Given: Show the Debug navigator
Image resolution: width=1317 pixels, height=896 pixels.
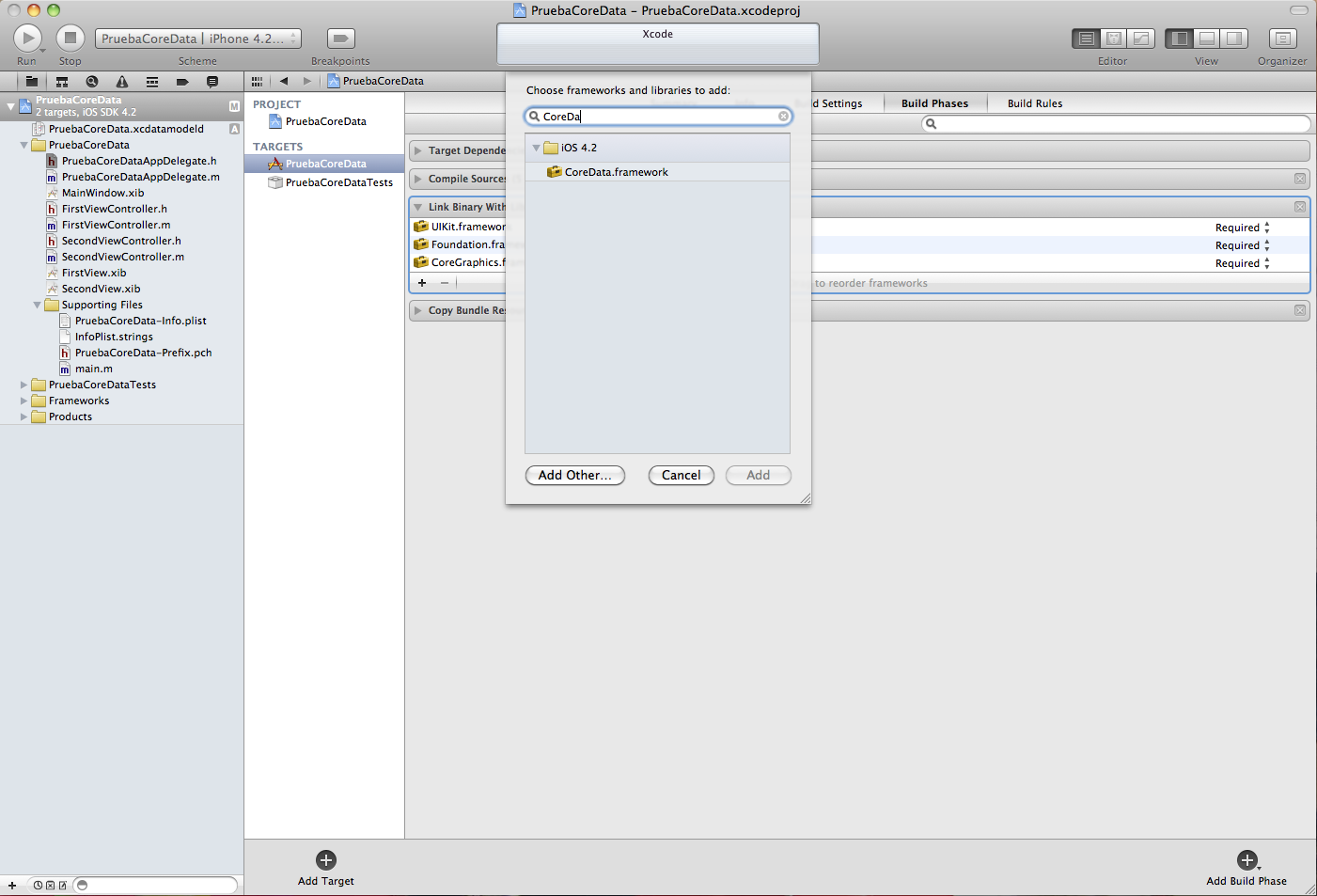Looking at the screenshot, I should [x=152, y=82].
